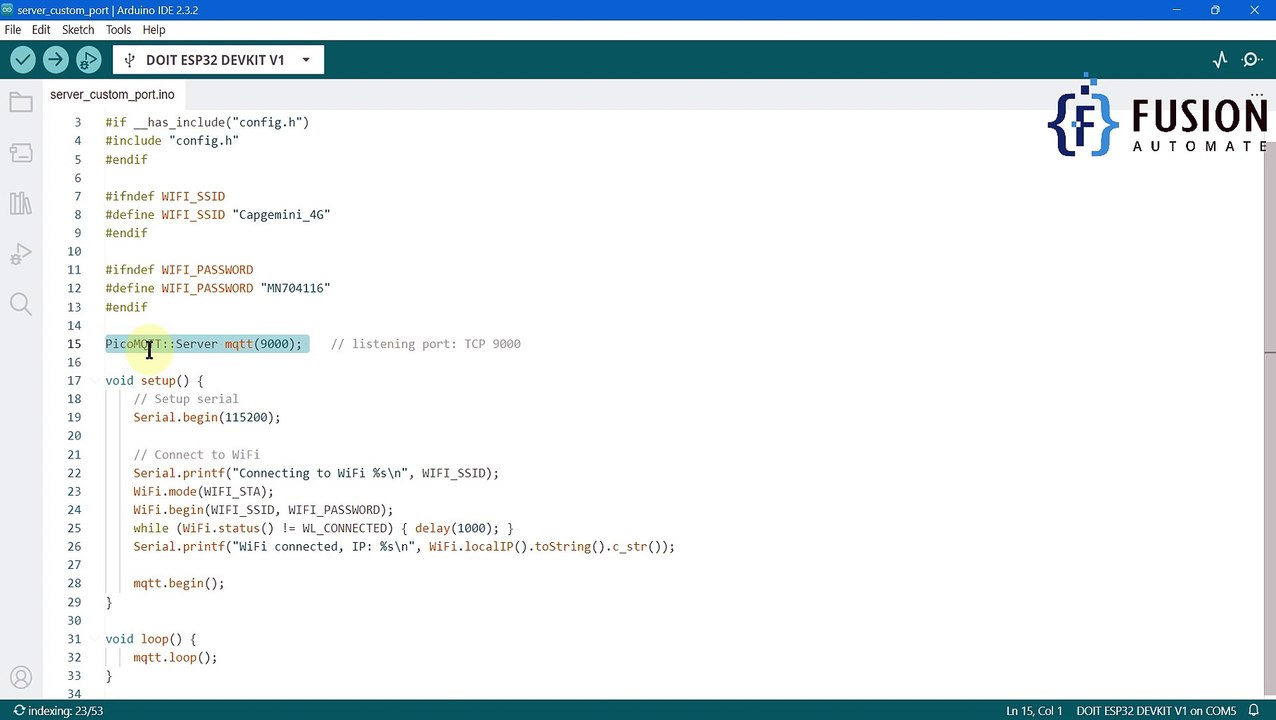Image resolution: width=1276 pixels, height=720 pixels.
Task: Click the user account icon in sidebar
Action: [21, 677]
